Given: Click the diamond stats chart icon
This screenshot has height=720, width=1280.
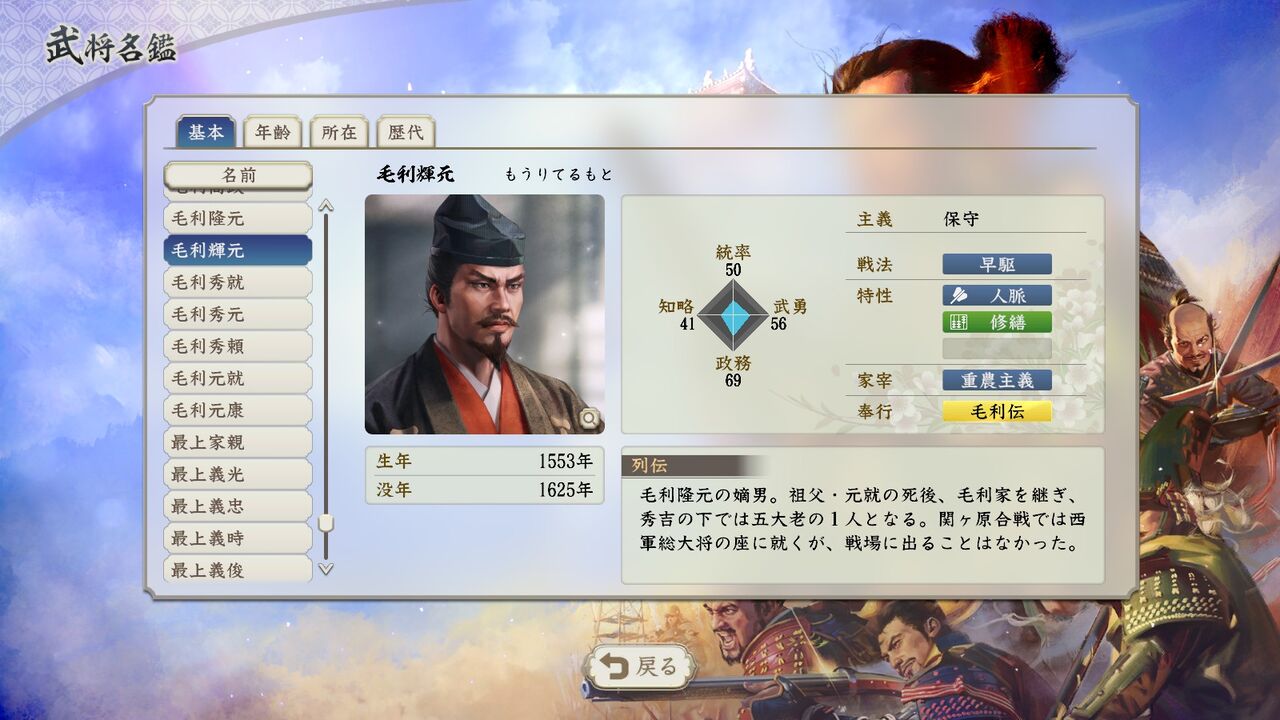Looking at the screenshot, I should coord(734,313).
